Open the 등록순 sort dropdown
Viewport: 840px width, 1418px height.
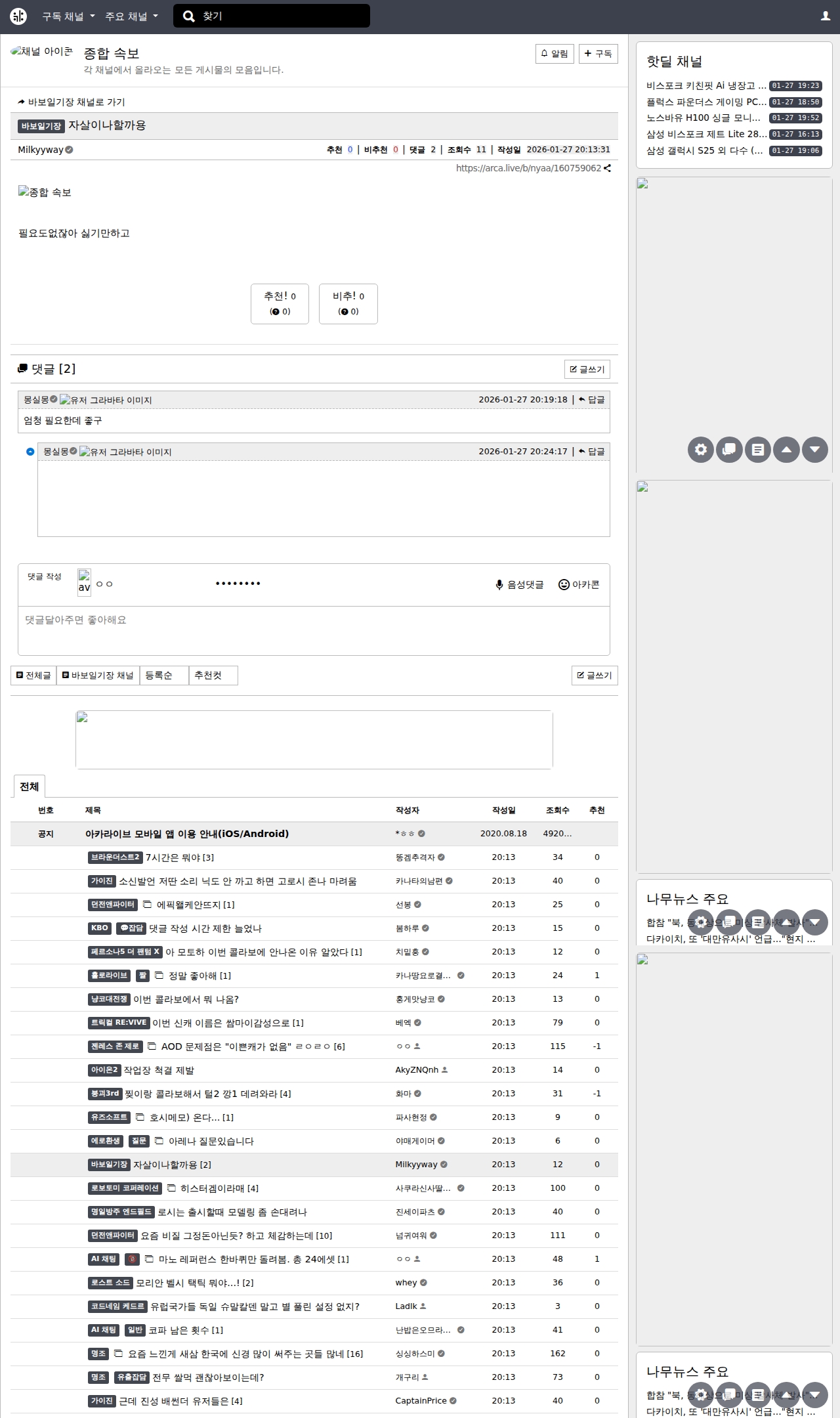click(x=164, y=676)
